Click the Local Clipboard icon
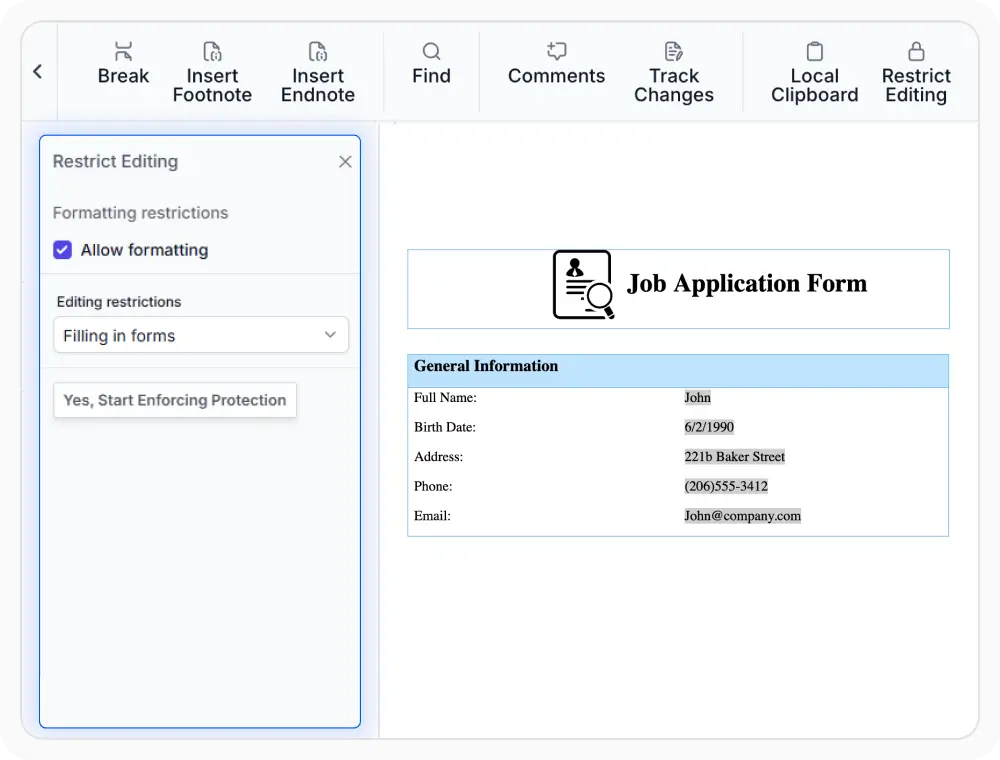This screenshot has height=760, width=1000. click(814, 52)
